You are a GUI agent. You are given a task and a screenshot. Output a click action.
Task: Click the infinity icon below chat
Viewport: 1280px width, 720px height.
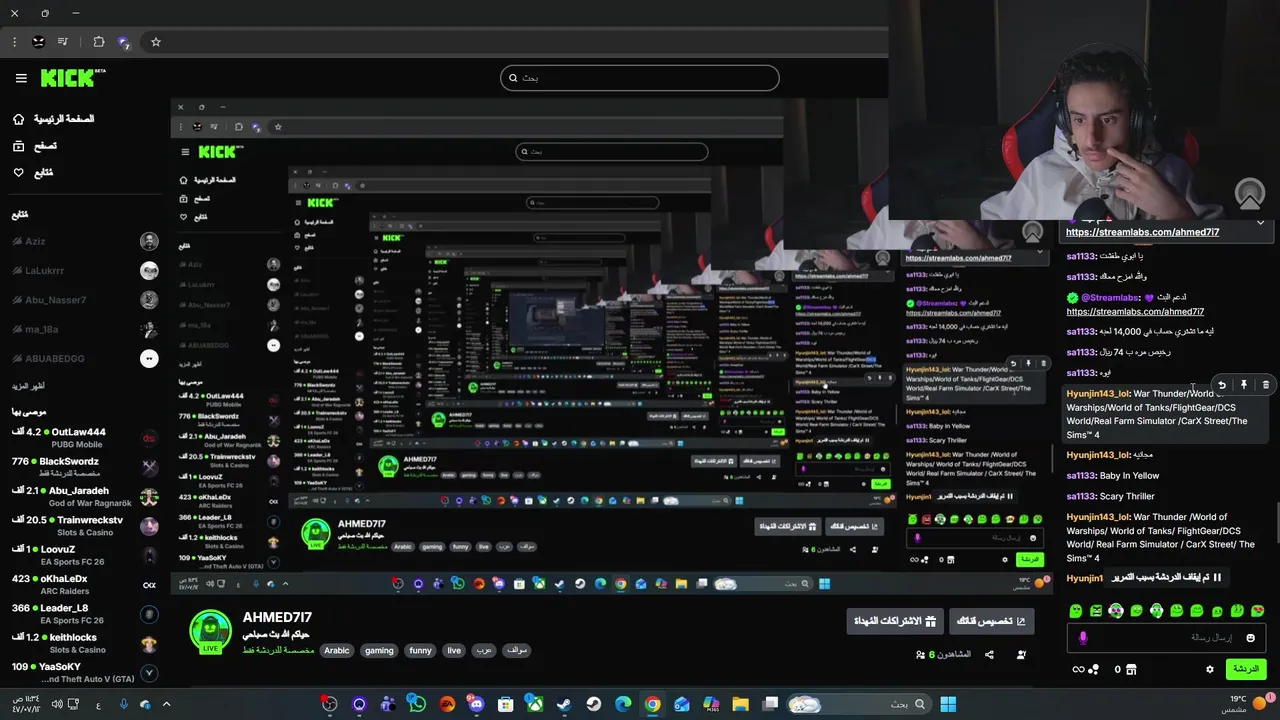pos(1078,669)
